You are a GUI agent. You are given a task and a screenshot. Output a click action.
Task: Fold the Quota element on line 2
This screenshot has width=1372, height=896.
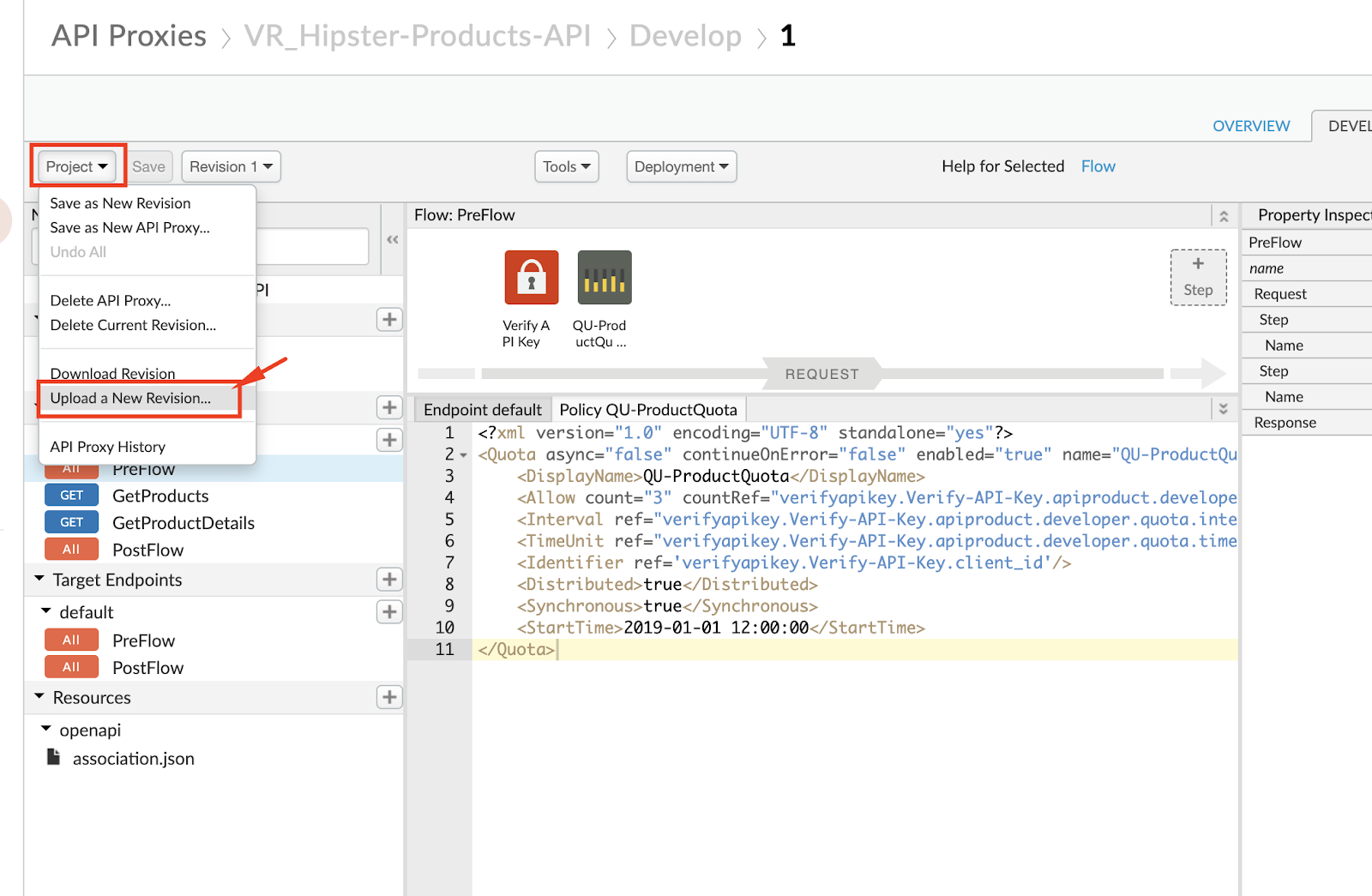tap(463, 455)
